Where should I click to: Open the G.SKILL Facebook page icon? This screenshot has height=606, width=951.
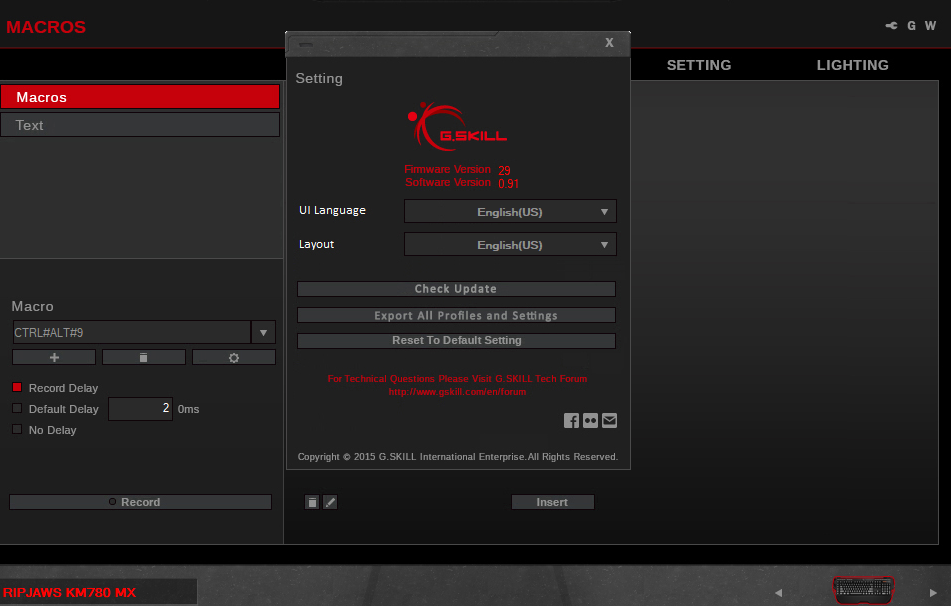(x=571, y=420)
